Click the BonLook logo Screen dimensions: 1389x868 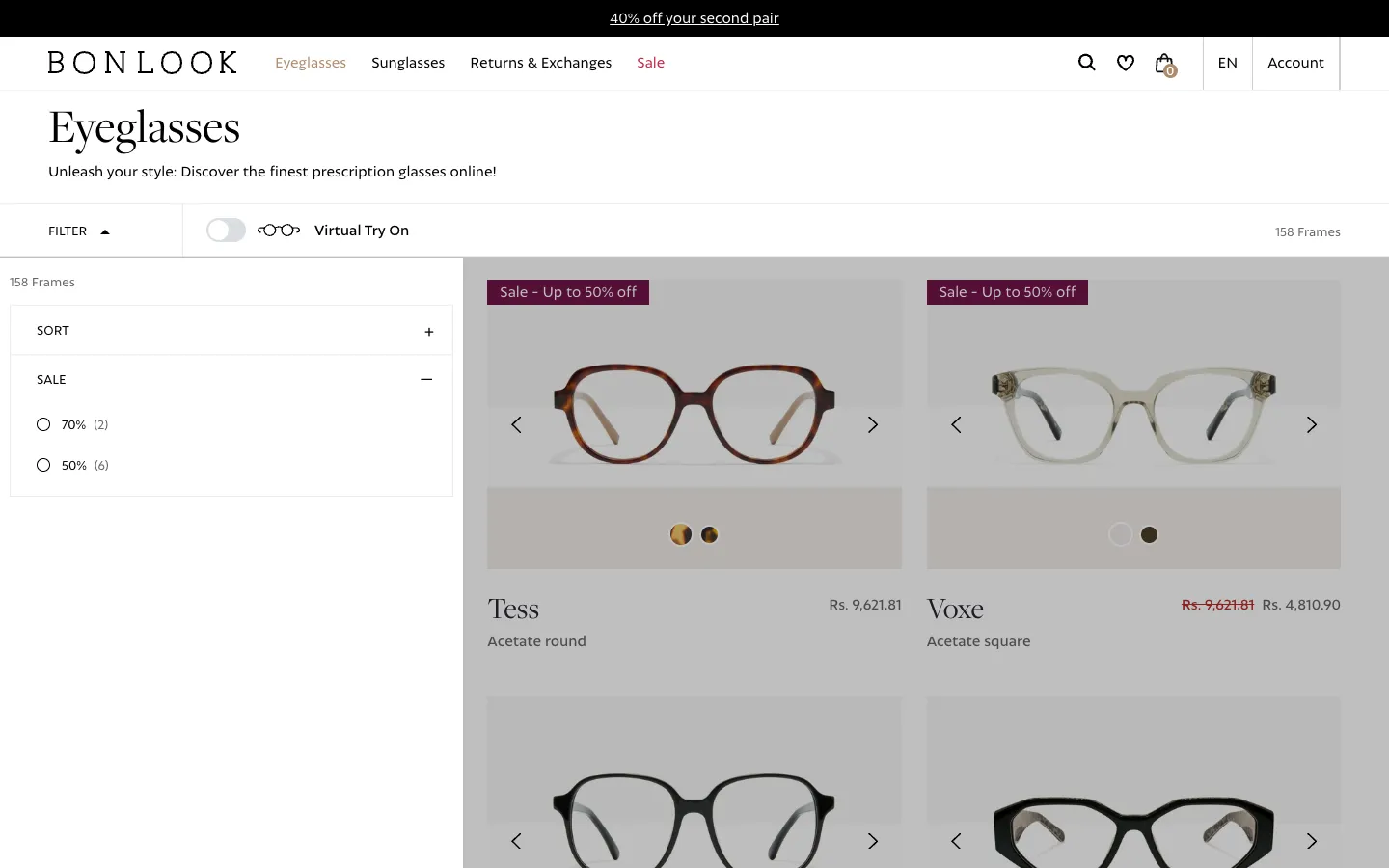click(143, 63)
